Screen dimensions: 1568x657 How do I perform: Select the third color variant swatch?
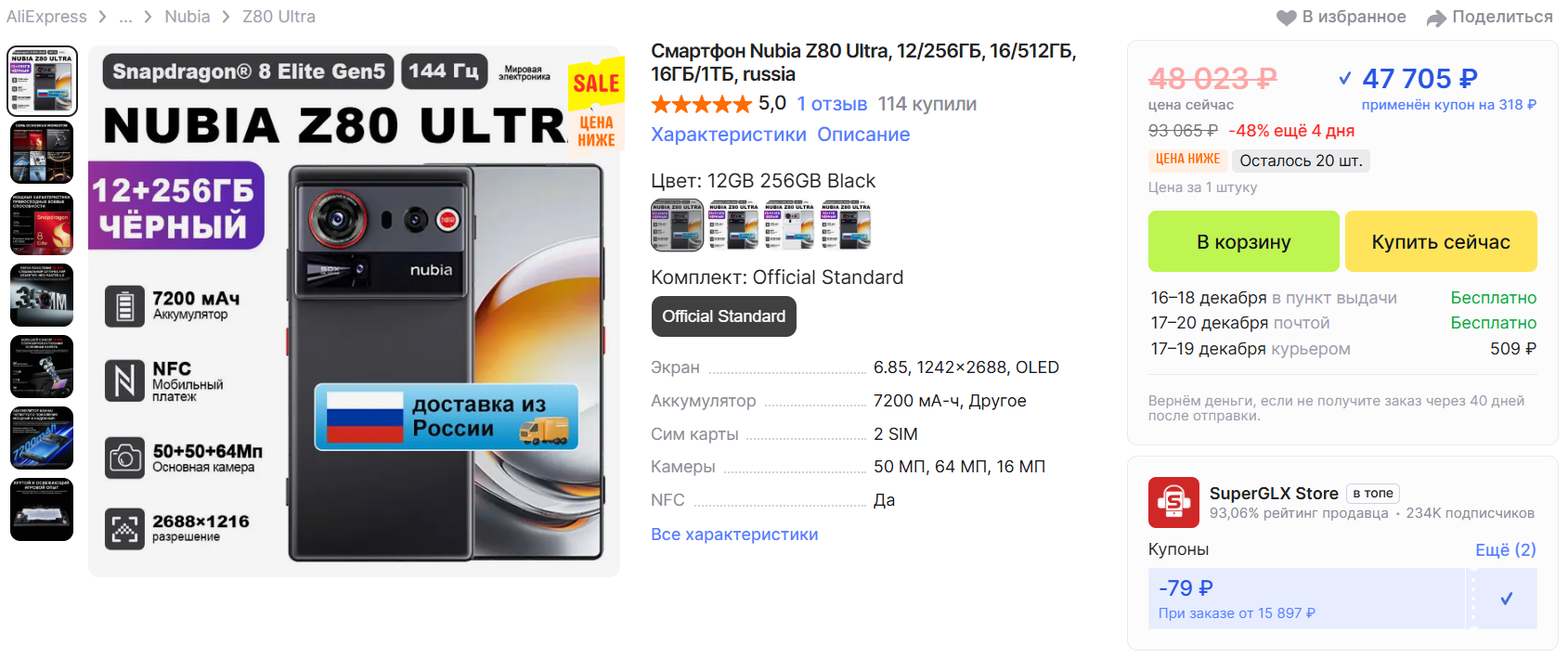pyautogui.click(x=789, y=225)
